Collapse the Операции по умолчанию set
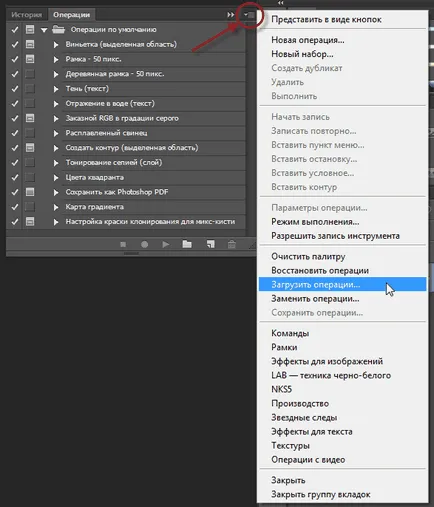This screenshot has height=507, width=434. pyautogui.click(x=44, y=30)
